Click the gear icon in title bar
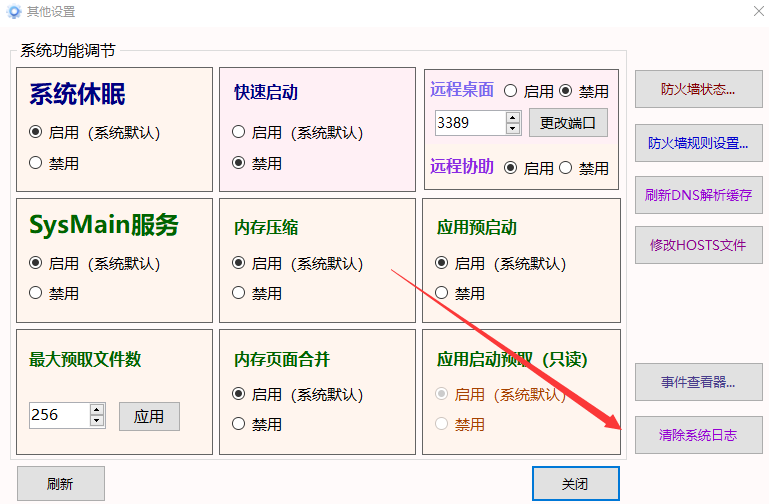 pos(14,11)
